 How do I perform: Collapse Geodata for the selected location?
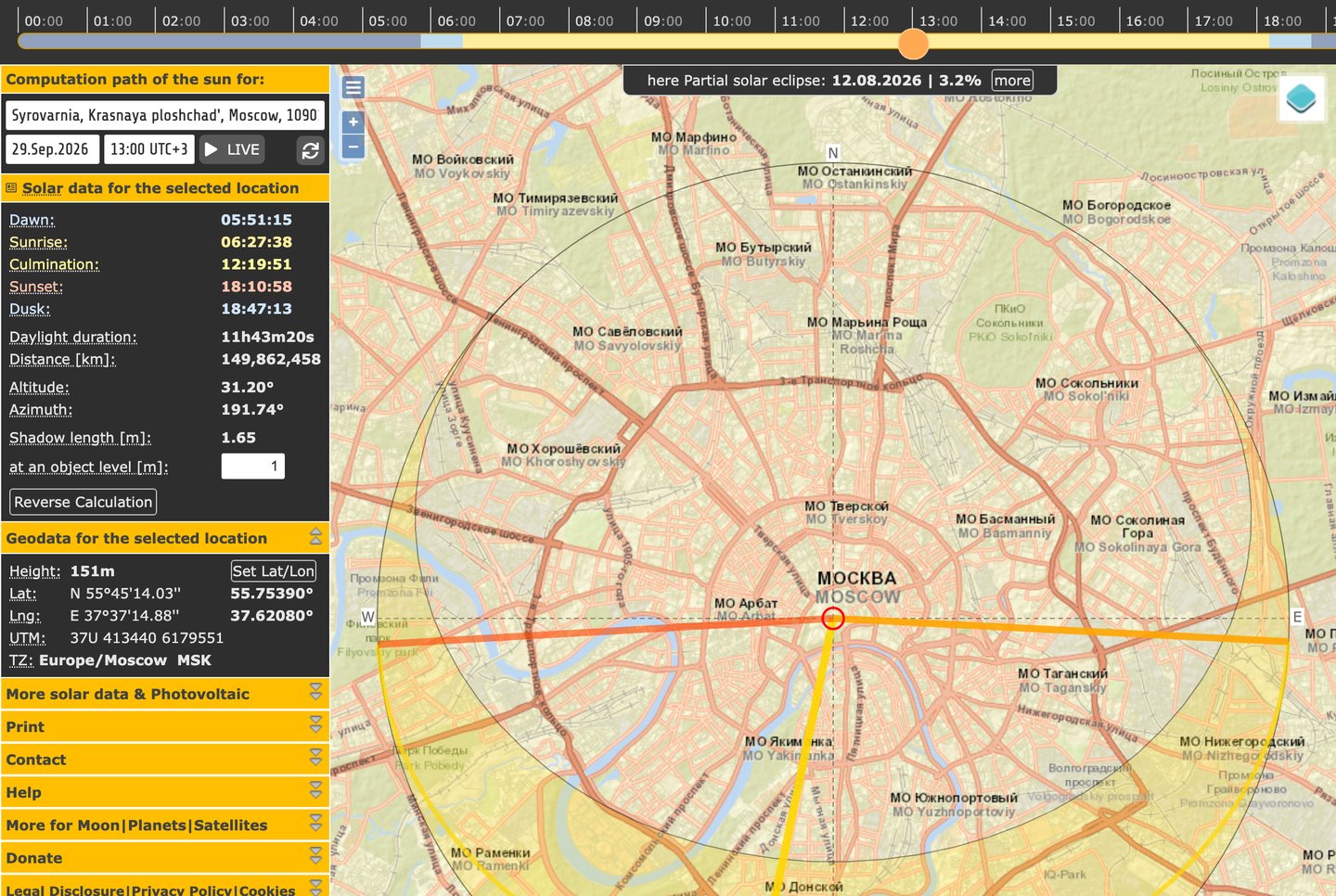click(315, 537)
